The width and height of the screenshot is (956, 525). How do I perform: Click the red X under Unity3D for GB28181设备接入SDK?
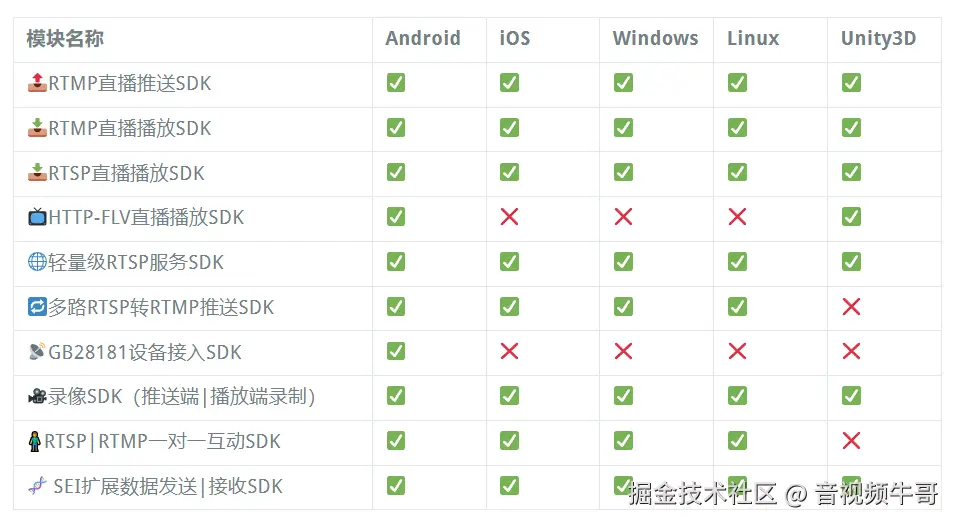(x=851, y=352)
